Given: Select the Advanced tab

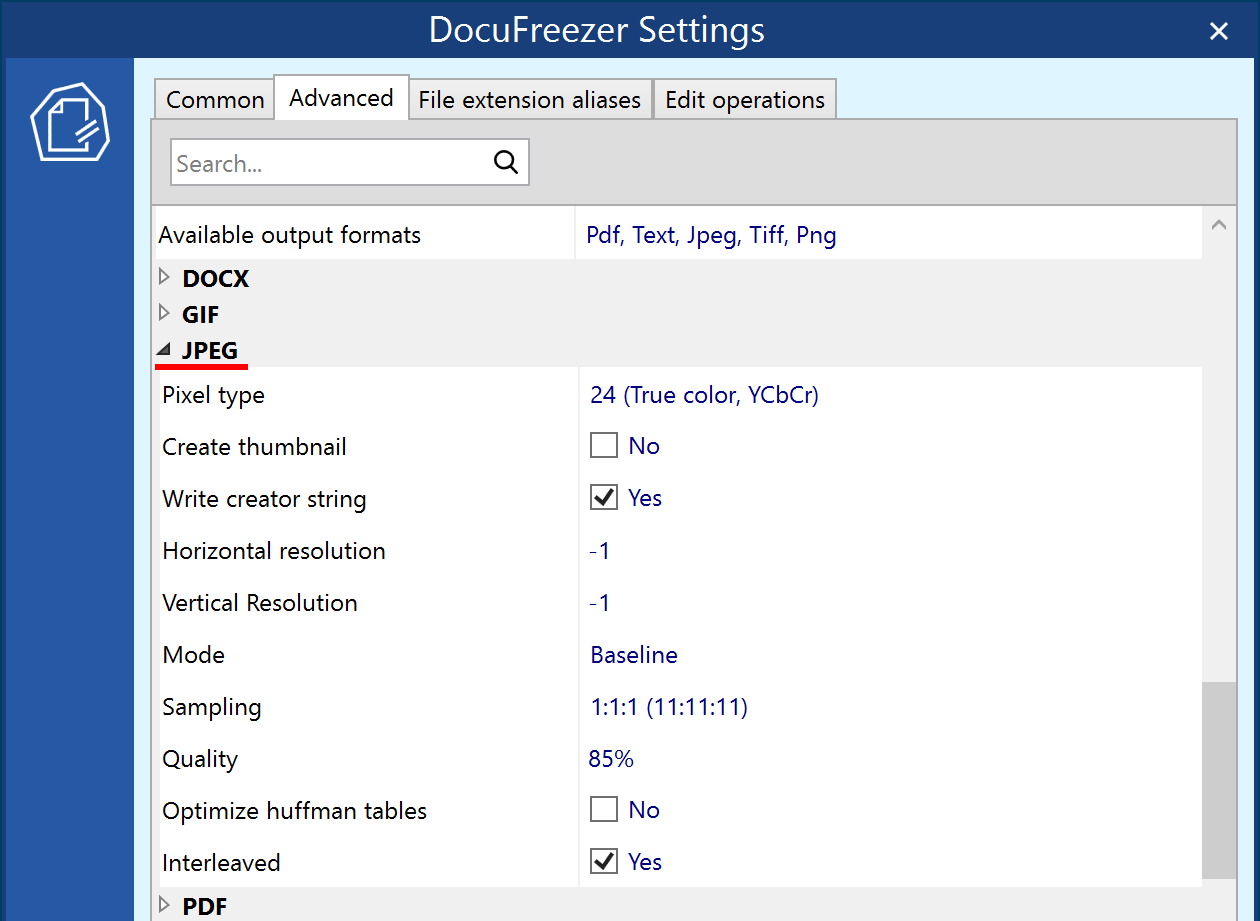Looking at the screenshot, I should (x=341, y=98).
